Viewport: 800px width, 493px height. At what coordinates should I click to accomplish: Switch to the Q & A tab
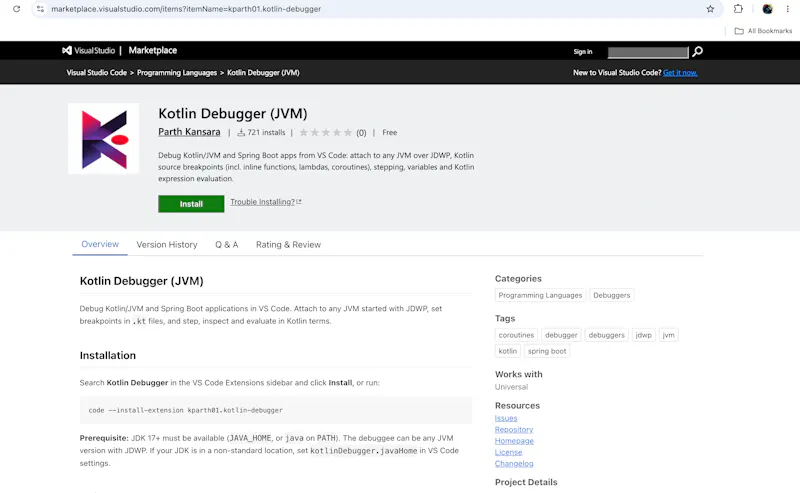point(227,244)
